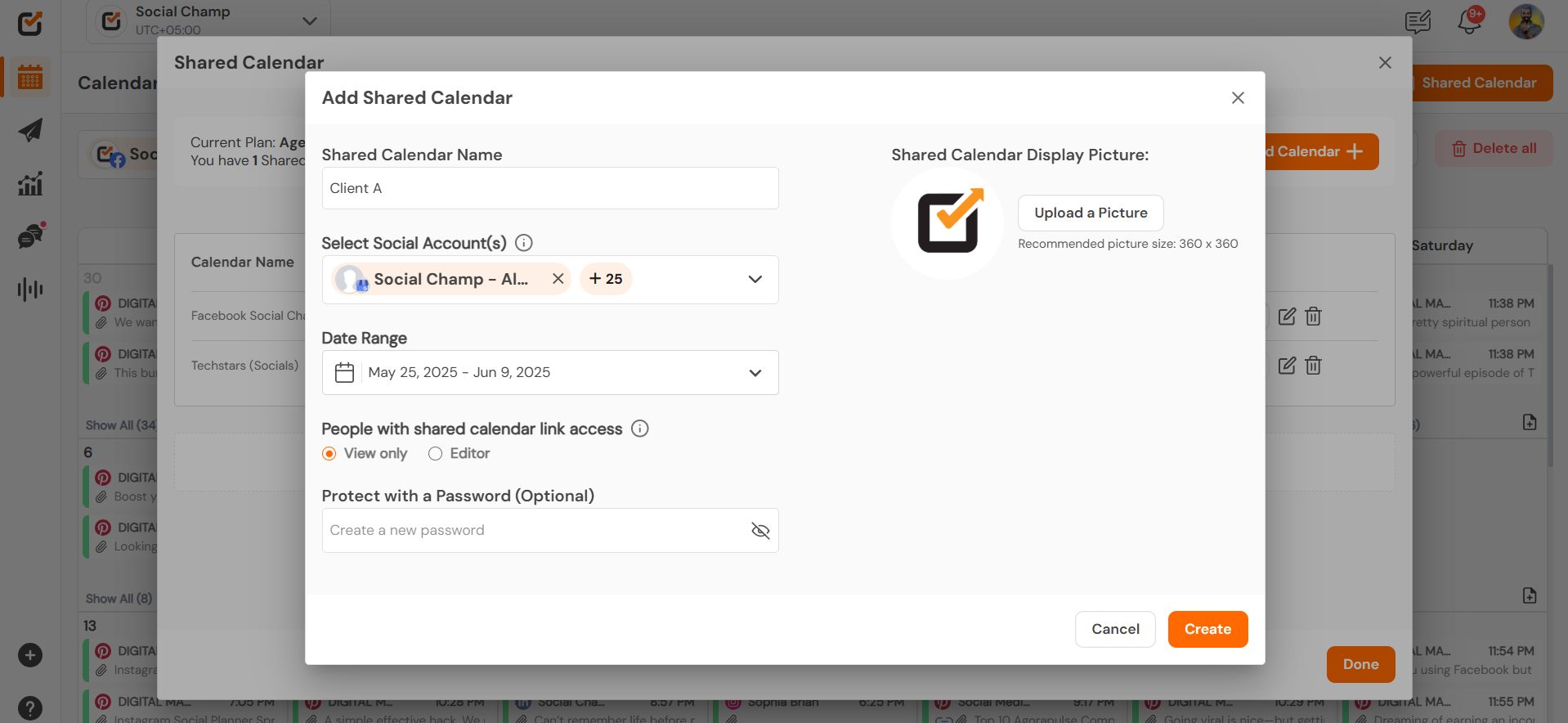The width and height of the screenshot is (1568, 723).
Task: Click Social Champ logo at top left
Action: pos(30,23)
